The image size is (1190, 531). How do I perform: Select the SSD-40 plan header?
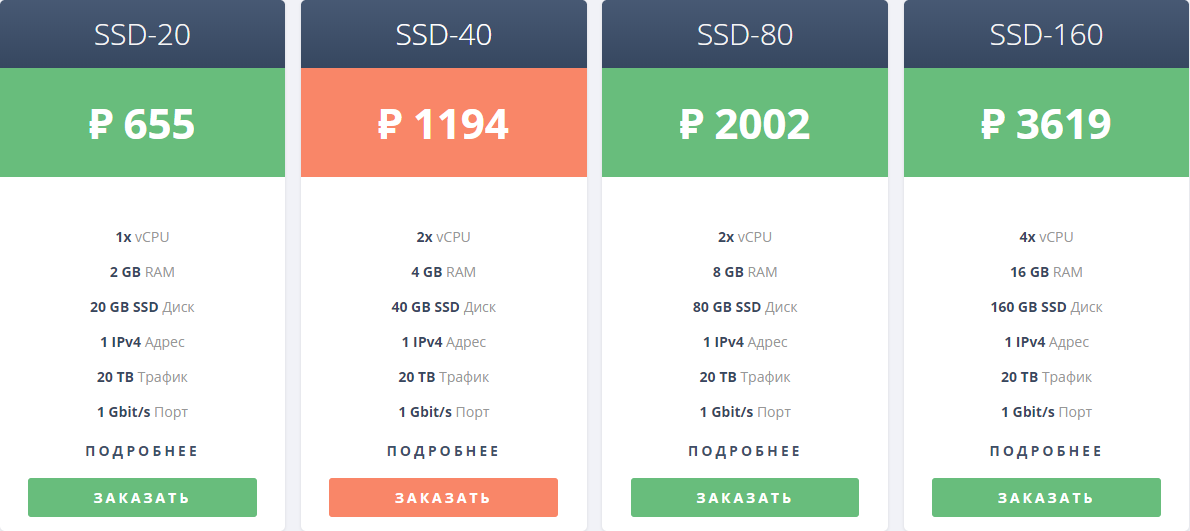[x=443, y=34]
